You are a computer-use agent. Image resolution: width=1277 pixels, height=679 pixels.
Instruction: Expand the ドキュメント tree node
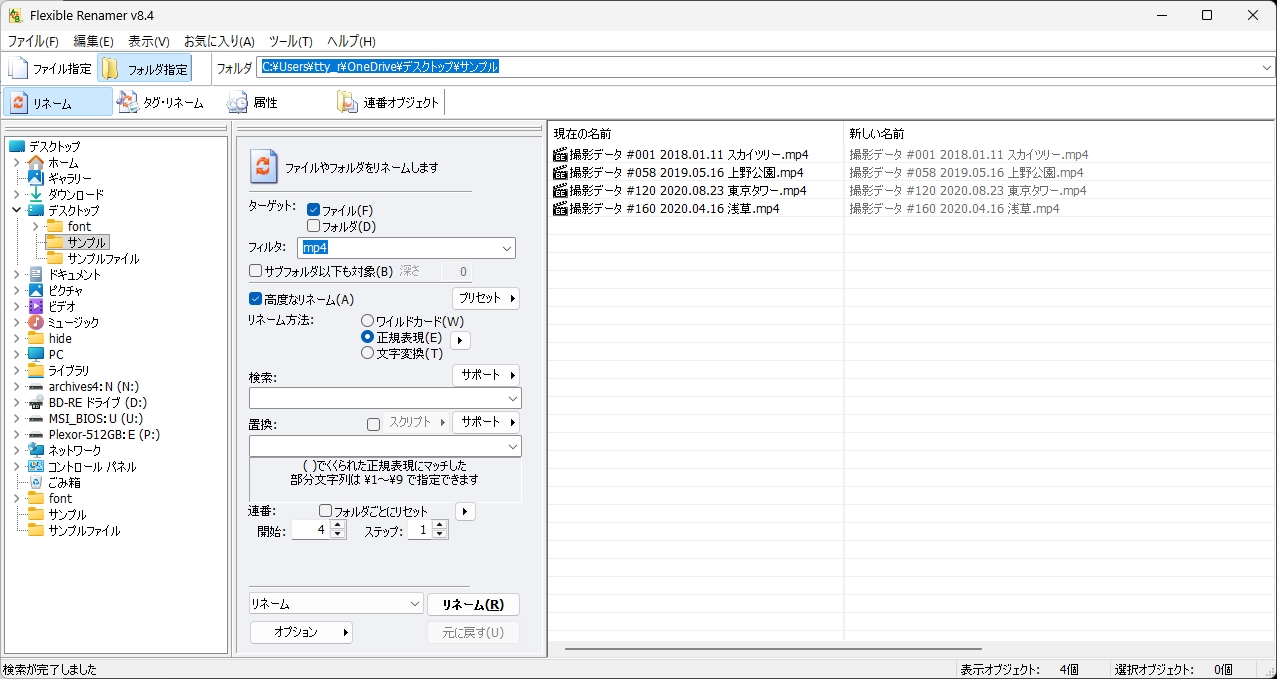point(16,274)
